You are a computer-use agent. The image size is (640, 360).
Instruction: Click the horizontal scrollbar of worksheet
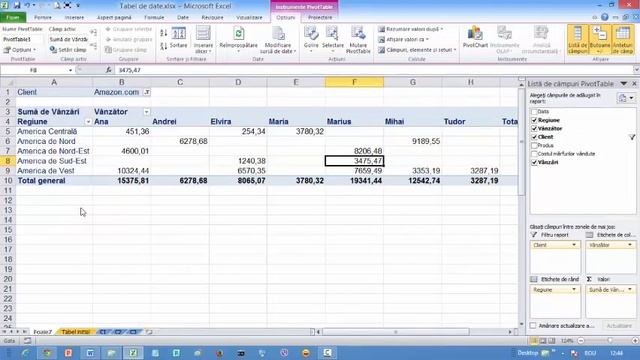point(396,332)
